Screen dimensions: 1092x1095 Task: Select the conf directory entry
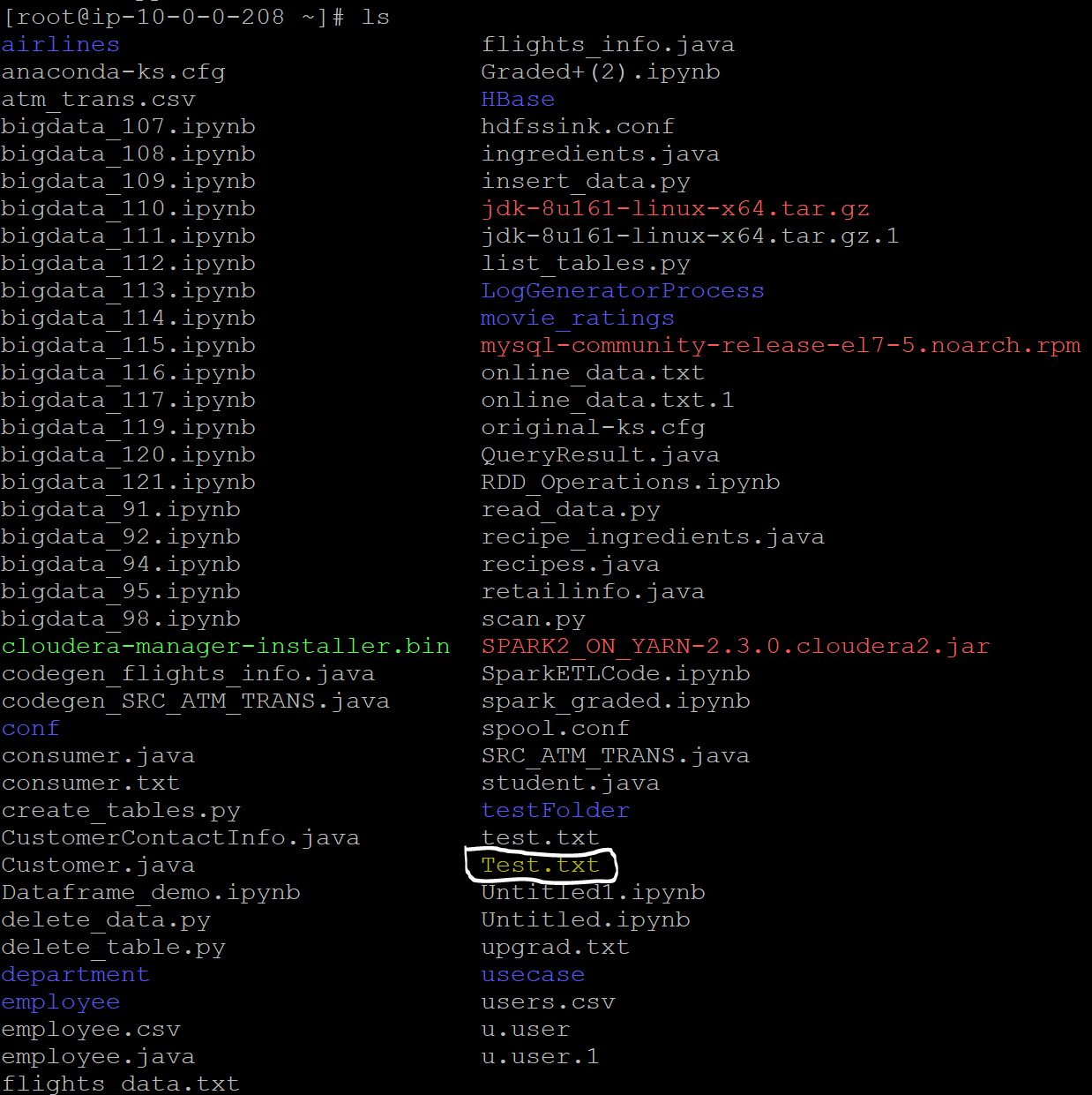[30, 728]
